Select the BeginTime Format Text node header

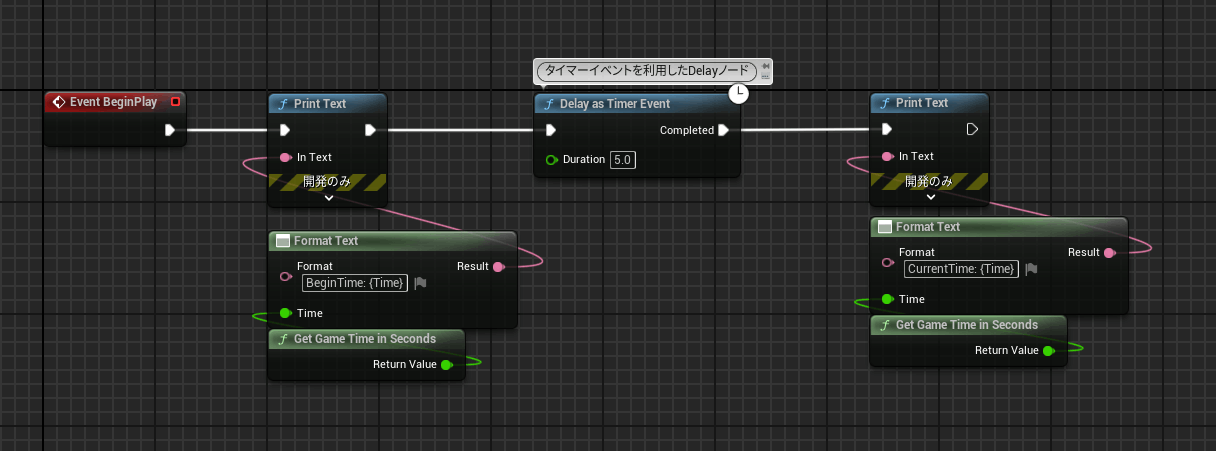click(x=392, y=241)
